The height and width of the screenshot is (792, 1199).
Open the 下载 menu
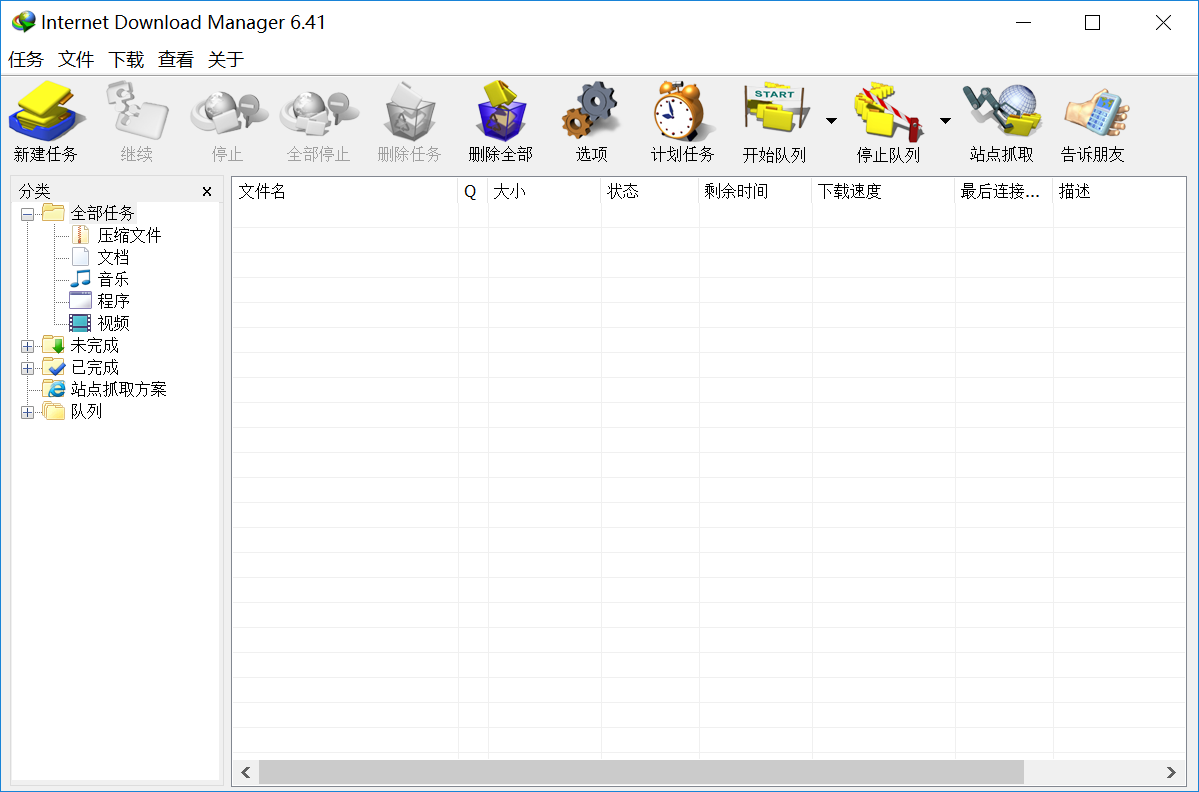point(124,59)
